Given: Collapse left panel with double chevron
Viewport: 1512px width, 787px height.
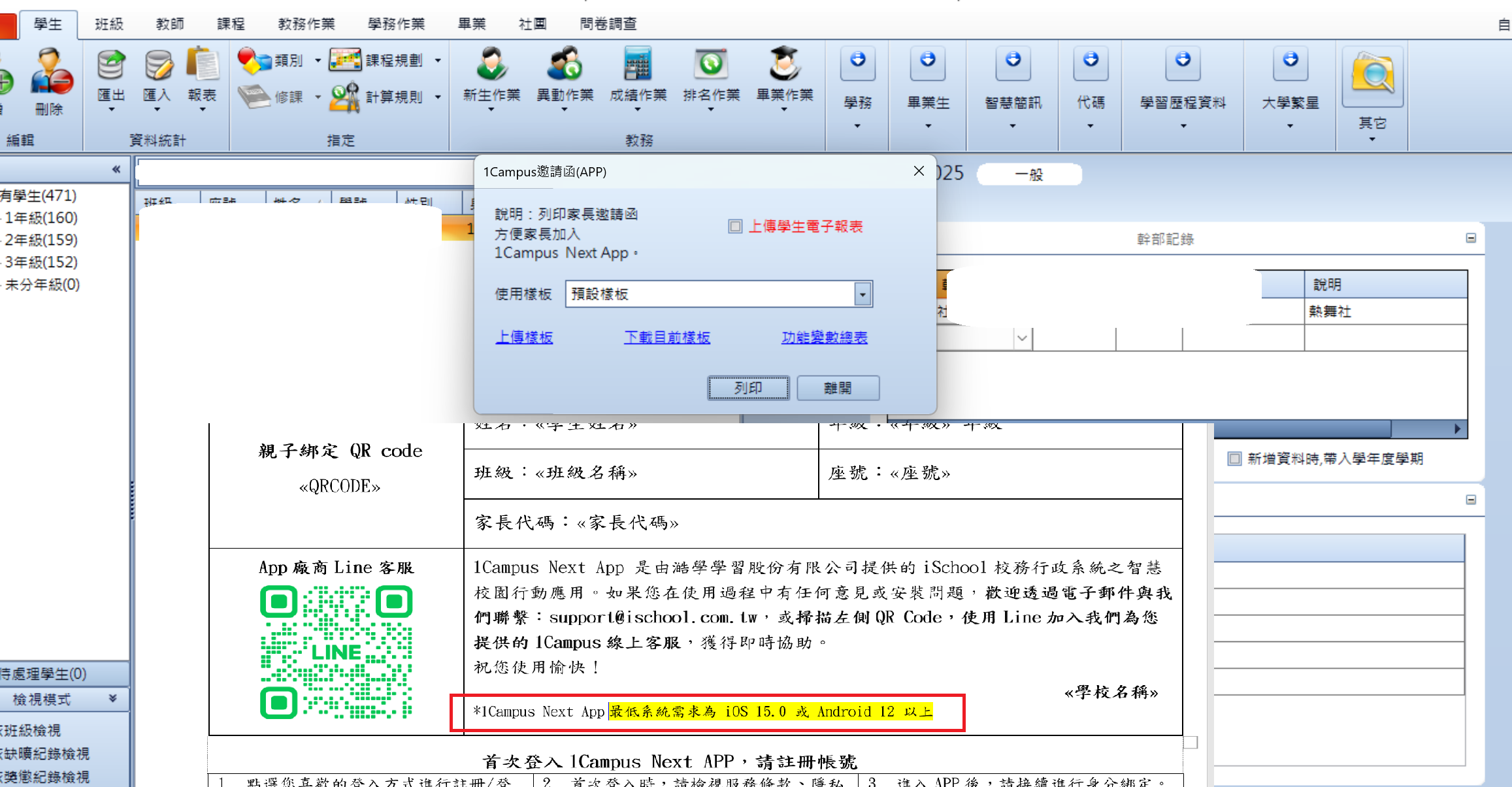Looking at the screenshot, I should (x=116, y=170).
